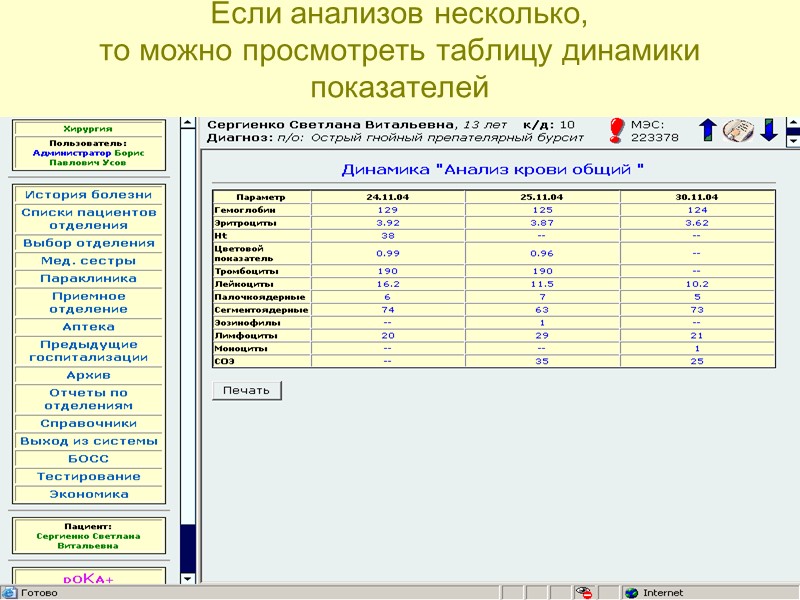Open Параклиника section
This screenshot has height=600, width=800.
[88, 279]
